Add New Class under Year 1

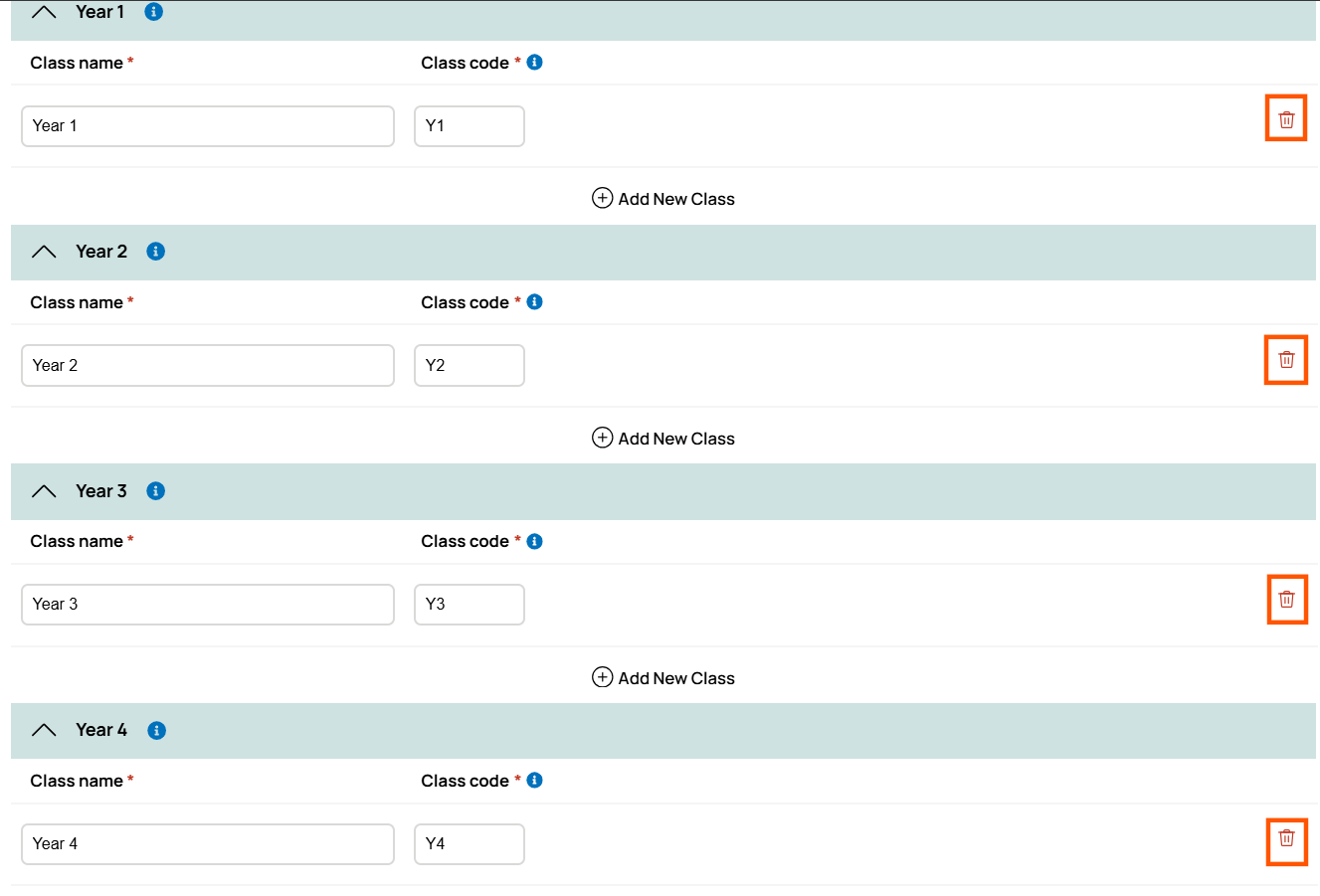coord(663,199)
